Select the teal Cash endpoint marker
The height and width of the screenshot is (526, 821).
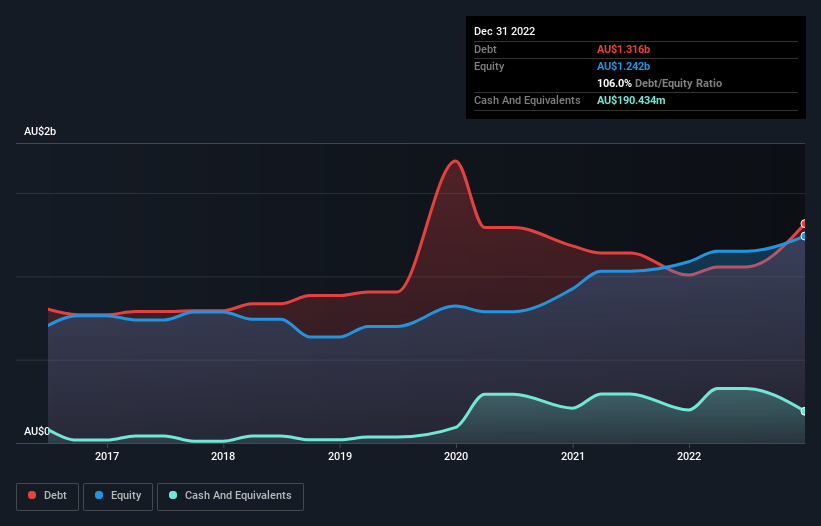[804, 411]
